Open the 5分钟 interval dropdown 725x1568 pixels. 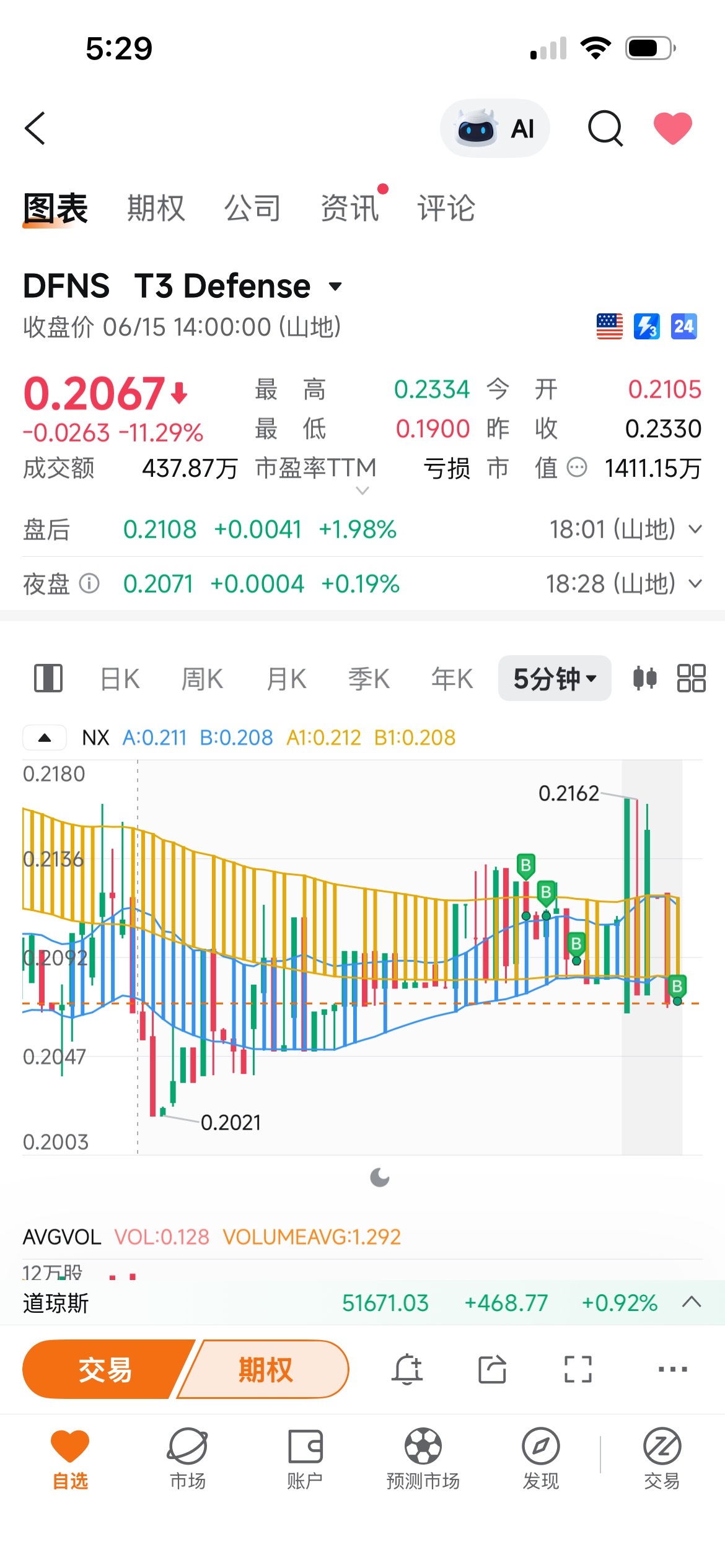(555, 678)
